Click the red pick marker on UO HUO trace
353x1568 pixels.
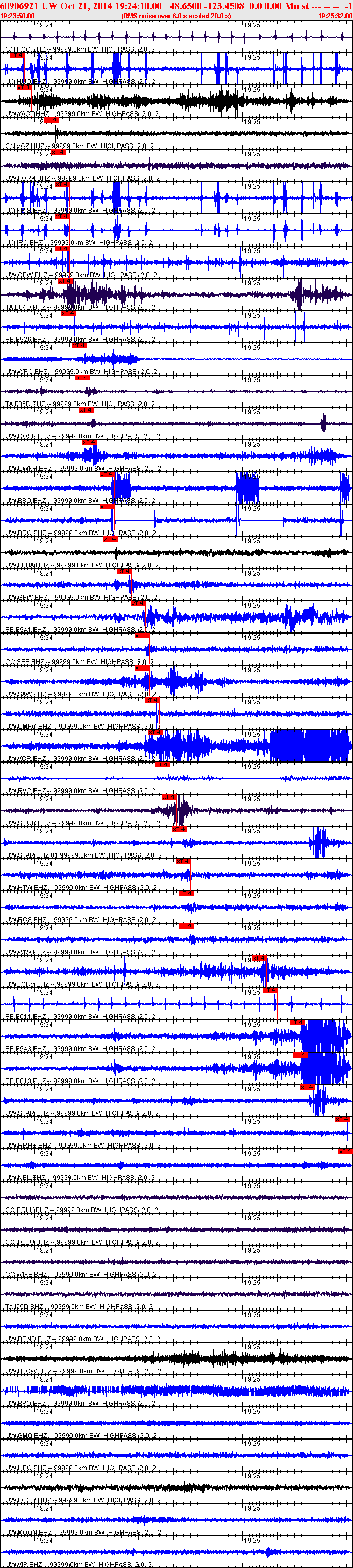[x=17, y=55]
